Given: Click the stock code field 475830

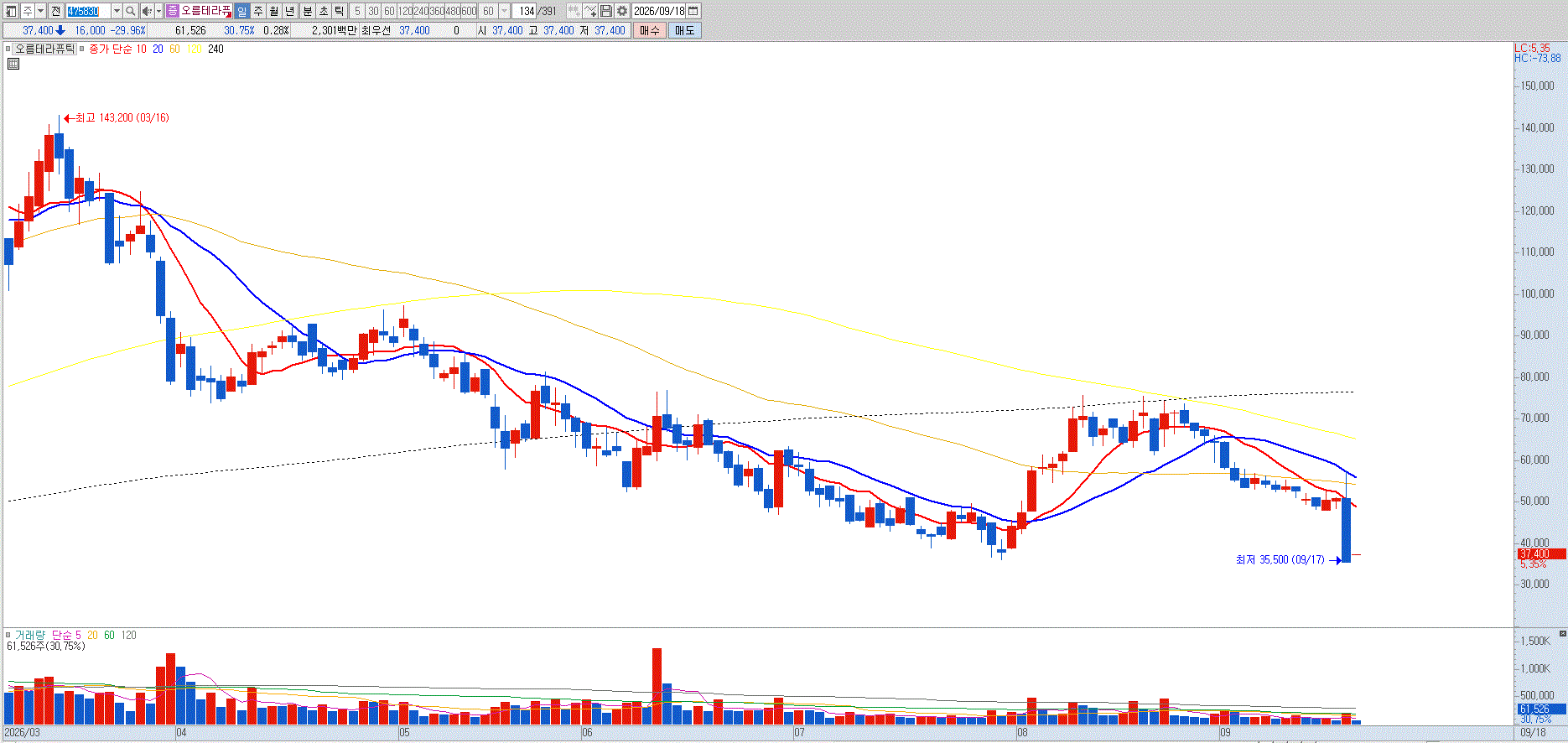Looking at the screenshot, I should 88,11.
